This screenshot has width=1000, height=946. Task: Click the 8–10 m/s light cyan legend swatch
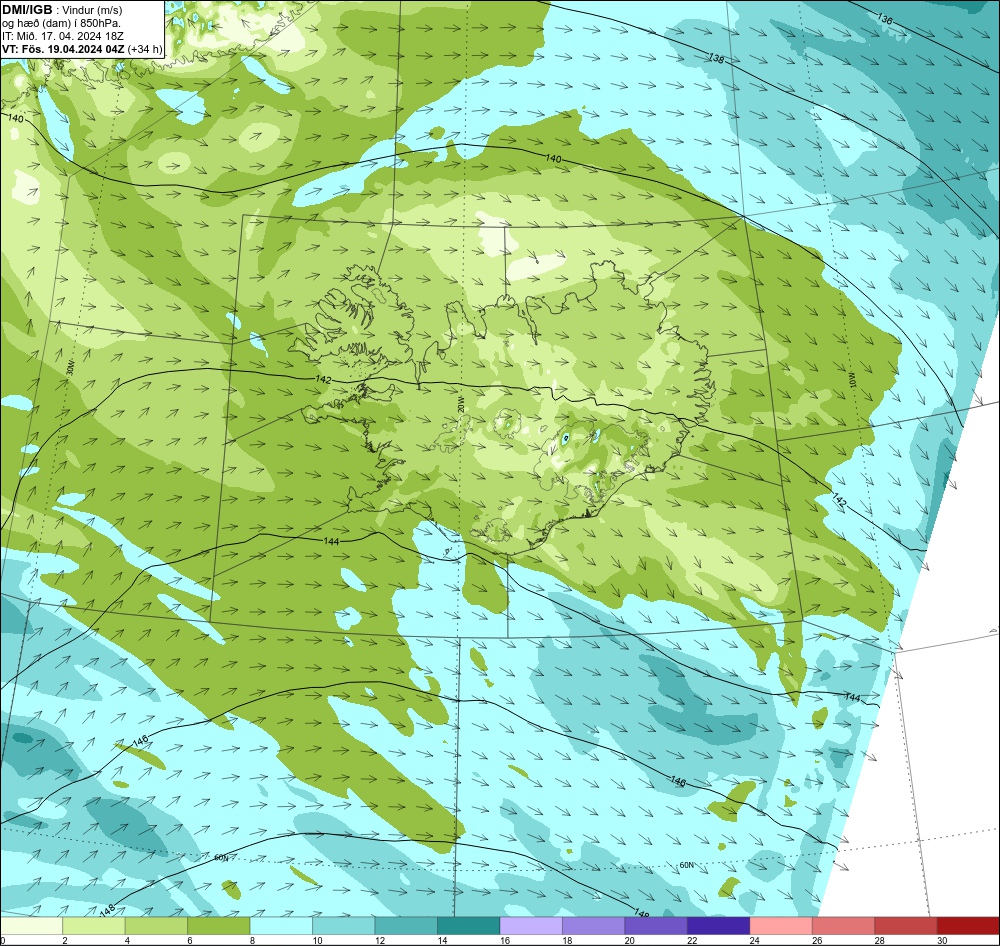pos(281,926)
